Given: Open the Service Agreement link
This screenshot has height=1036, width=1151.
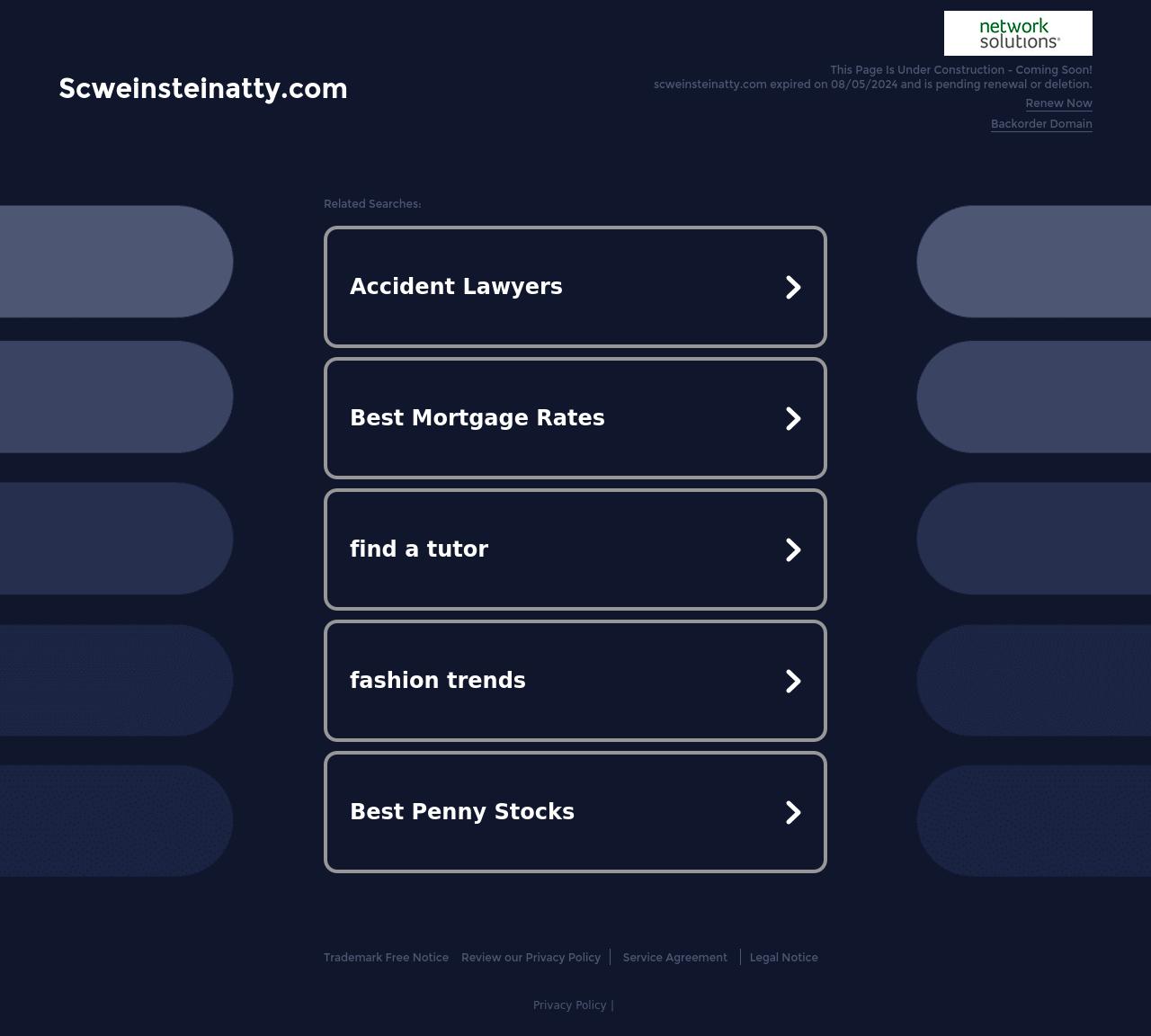Looking at the screenshot, I should pyautogui.click(x=674, y=958).
